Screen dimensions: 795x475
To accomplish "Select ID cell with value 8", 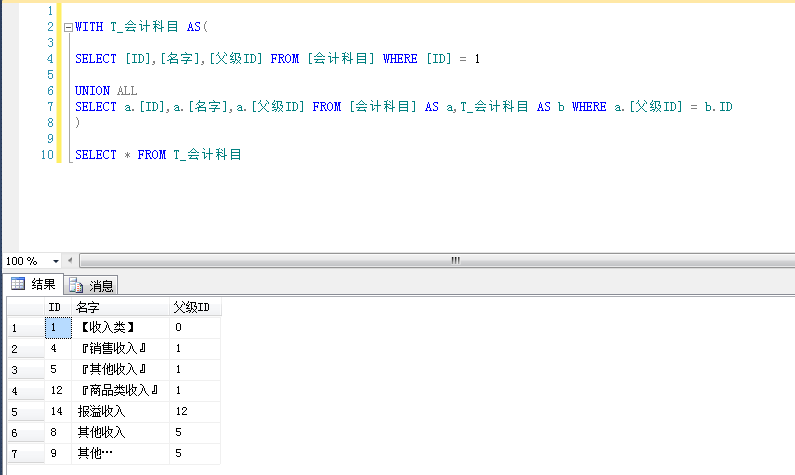I will click(x=58, y=432).
